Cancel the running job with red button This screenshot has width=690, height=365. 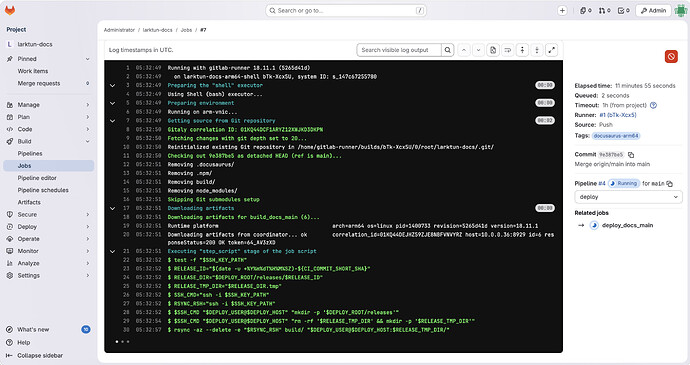click(x=671, y=56)
